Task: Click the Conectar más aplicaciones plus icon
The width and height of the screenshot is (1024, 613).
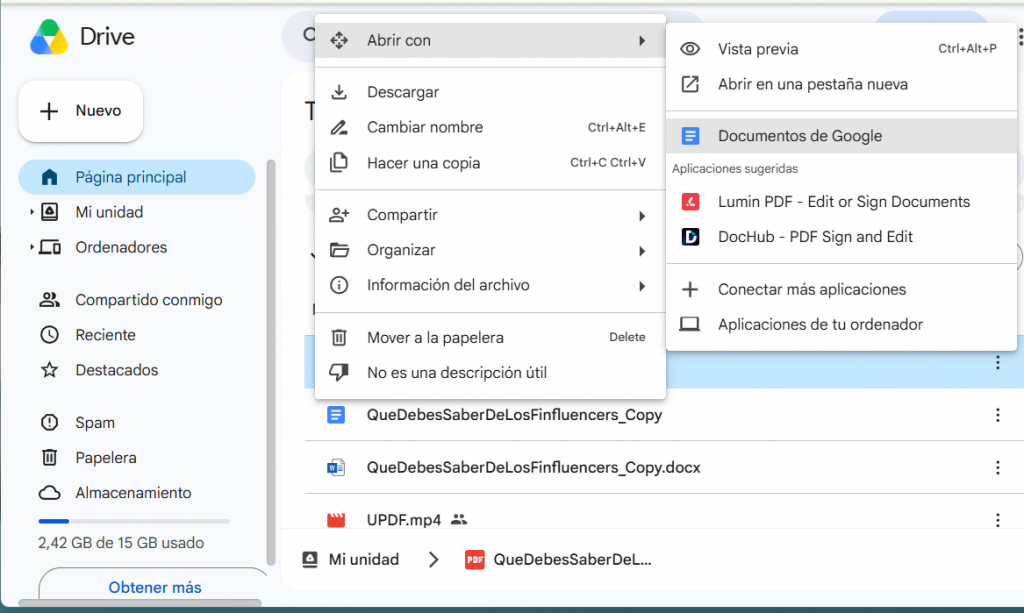Action: click(690, 289)
